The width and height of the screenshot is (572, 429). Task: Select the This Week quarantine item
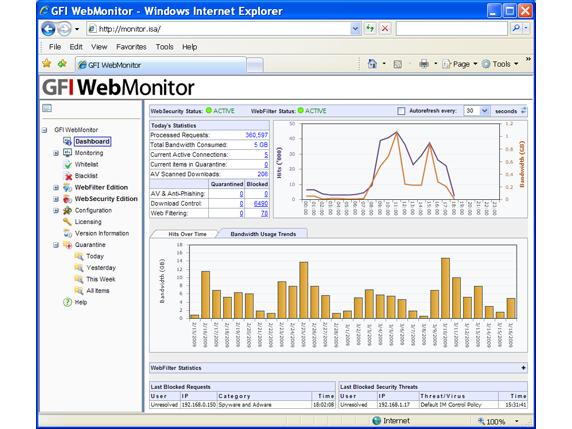(100, 279)
